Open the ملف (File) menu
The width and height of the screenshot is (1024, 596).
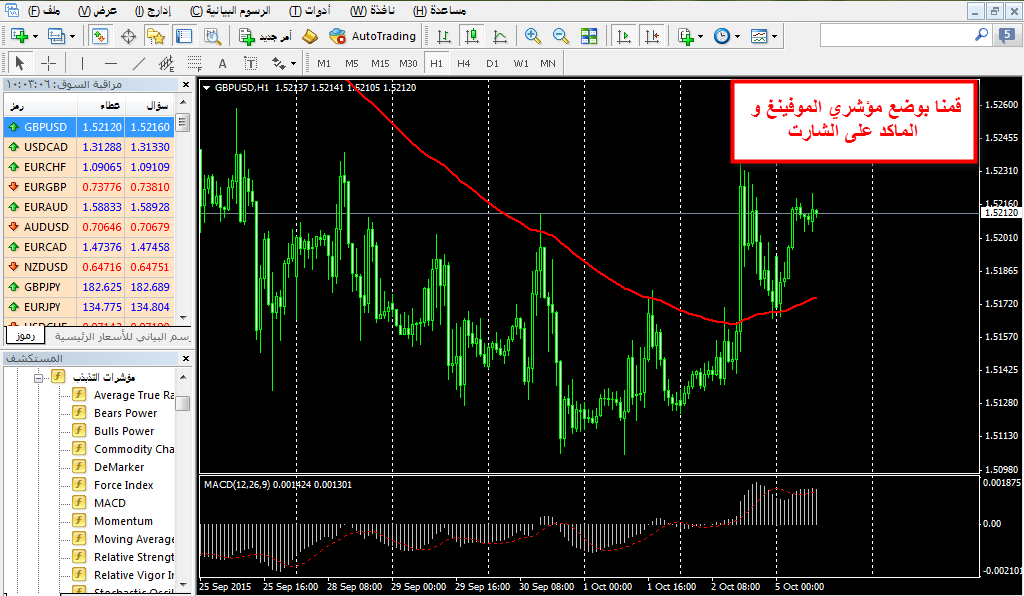(44, 10)
